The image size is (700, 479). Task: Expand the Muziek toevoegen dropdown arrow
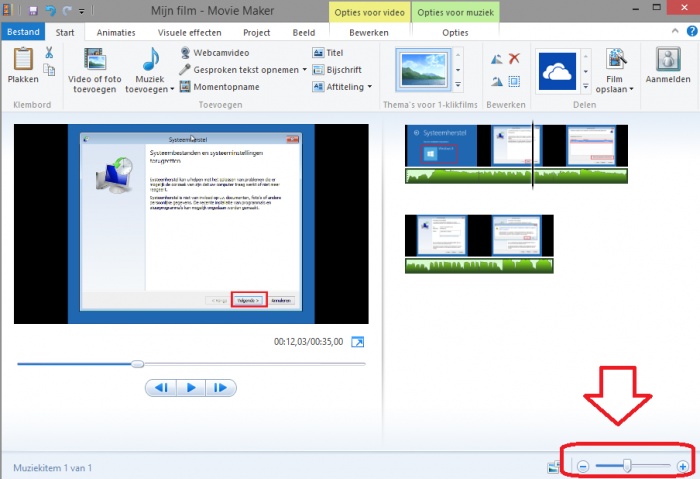[x=172, y=89]
